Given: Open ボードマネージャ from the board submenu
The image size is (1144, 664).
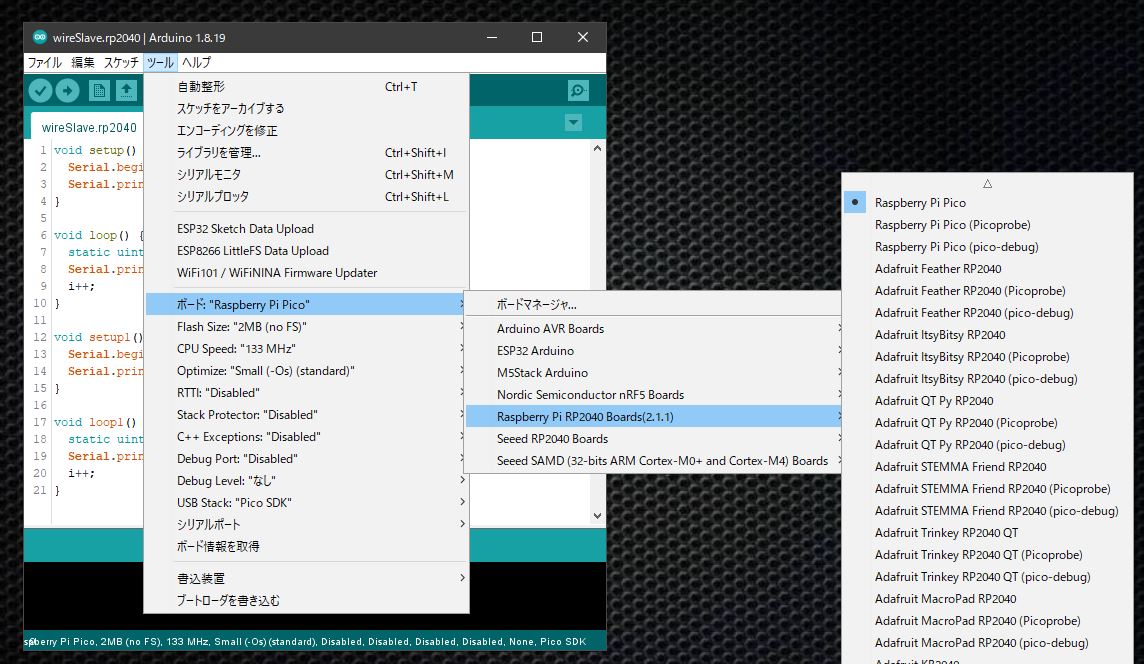Looking at the screenshot, I should click(x=537, y=305).
